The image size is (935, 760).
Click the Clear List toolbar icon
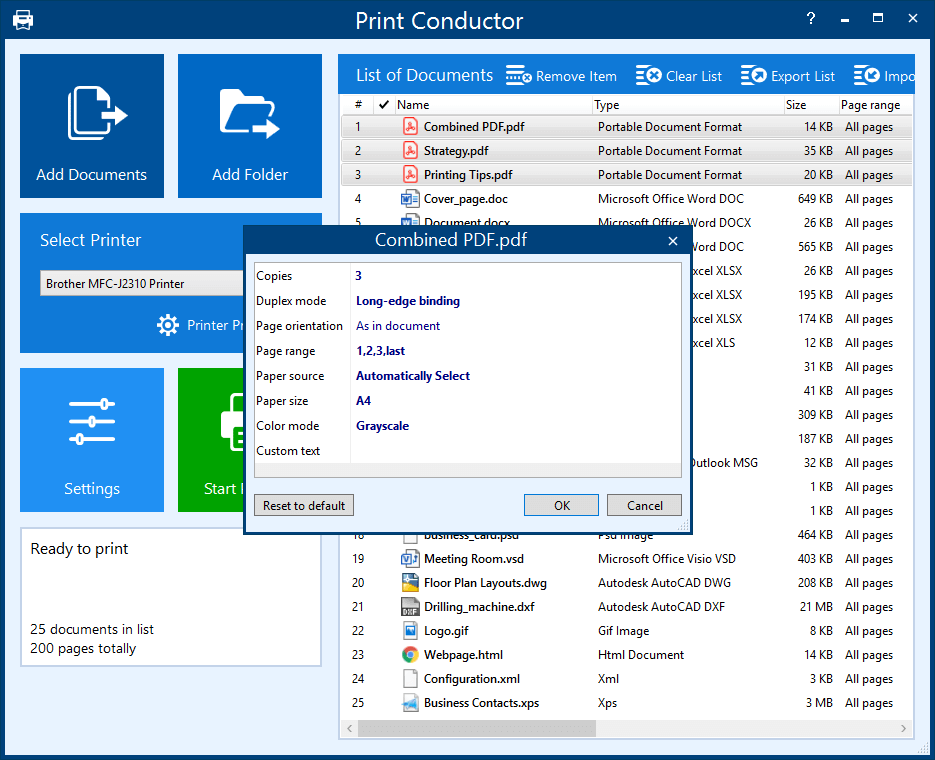pyautogui.click(x=646, y=75)
